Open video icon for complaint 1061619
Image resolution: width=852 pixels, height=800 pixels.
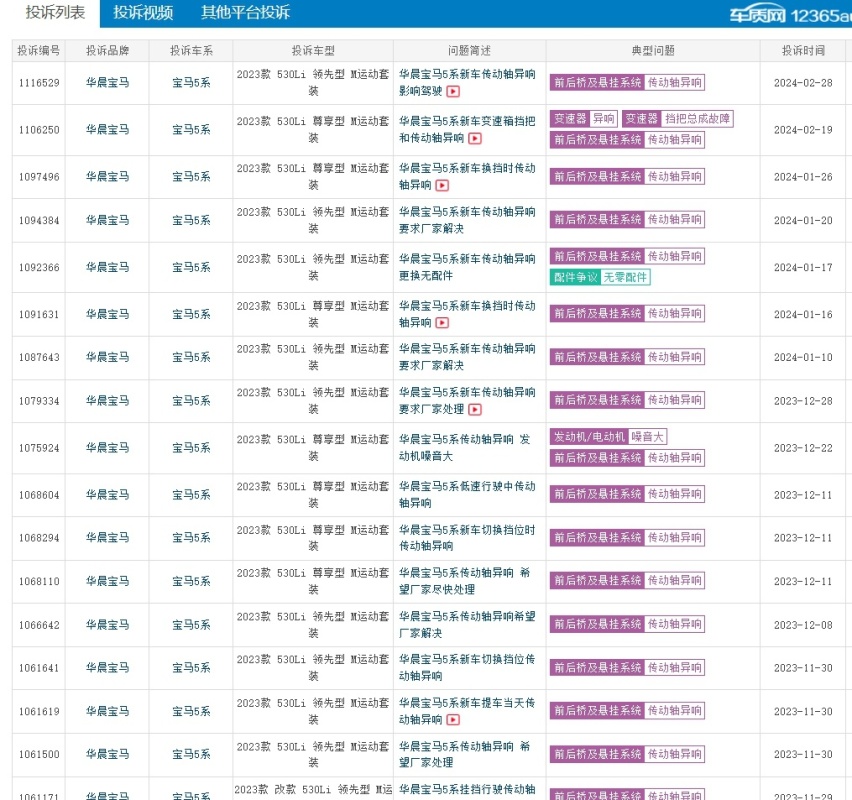(453, 720)
